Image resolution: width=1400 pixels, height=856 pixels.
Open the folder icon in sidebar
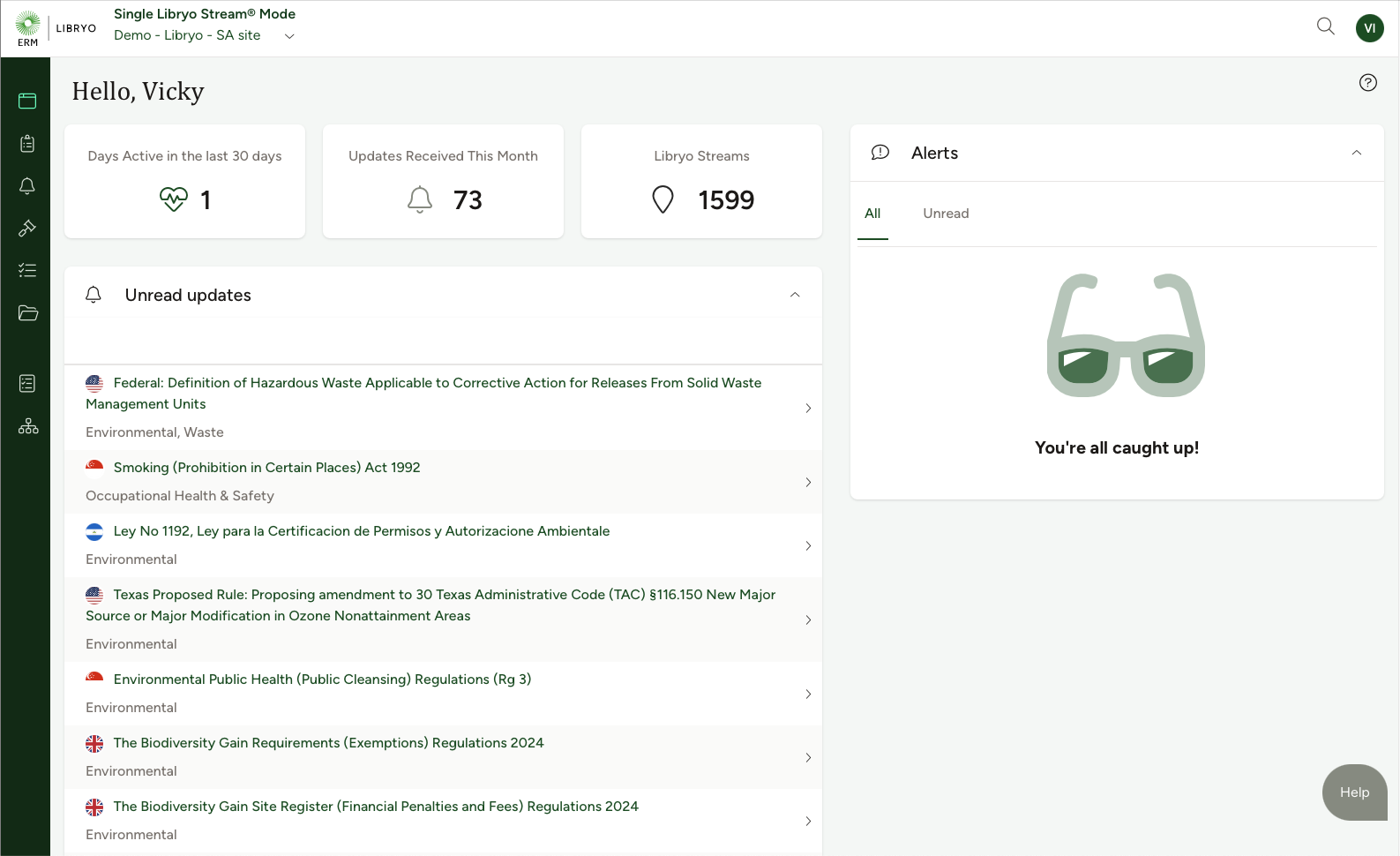click(x=27, y=313)
